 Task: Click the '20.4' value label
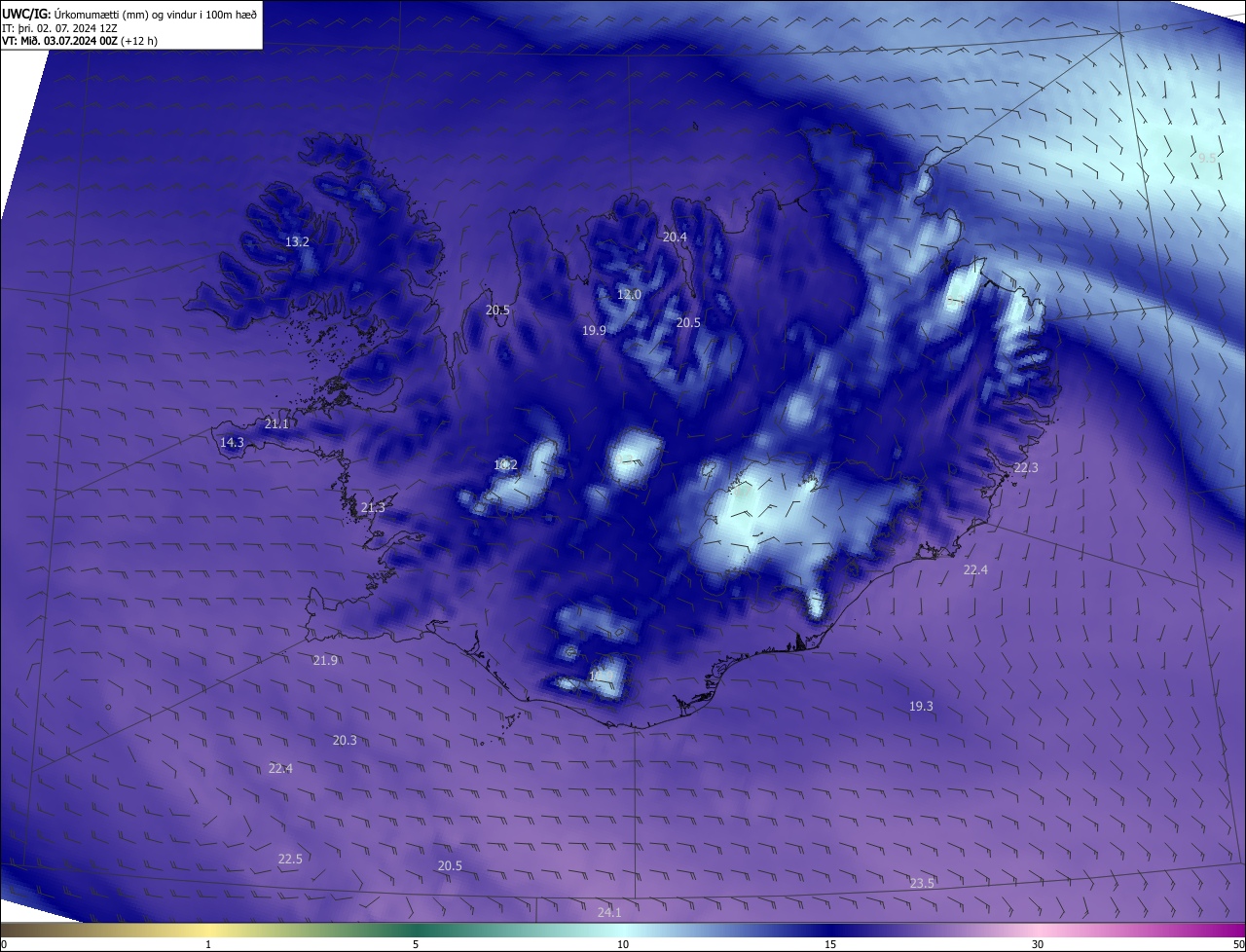point(675,237)
